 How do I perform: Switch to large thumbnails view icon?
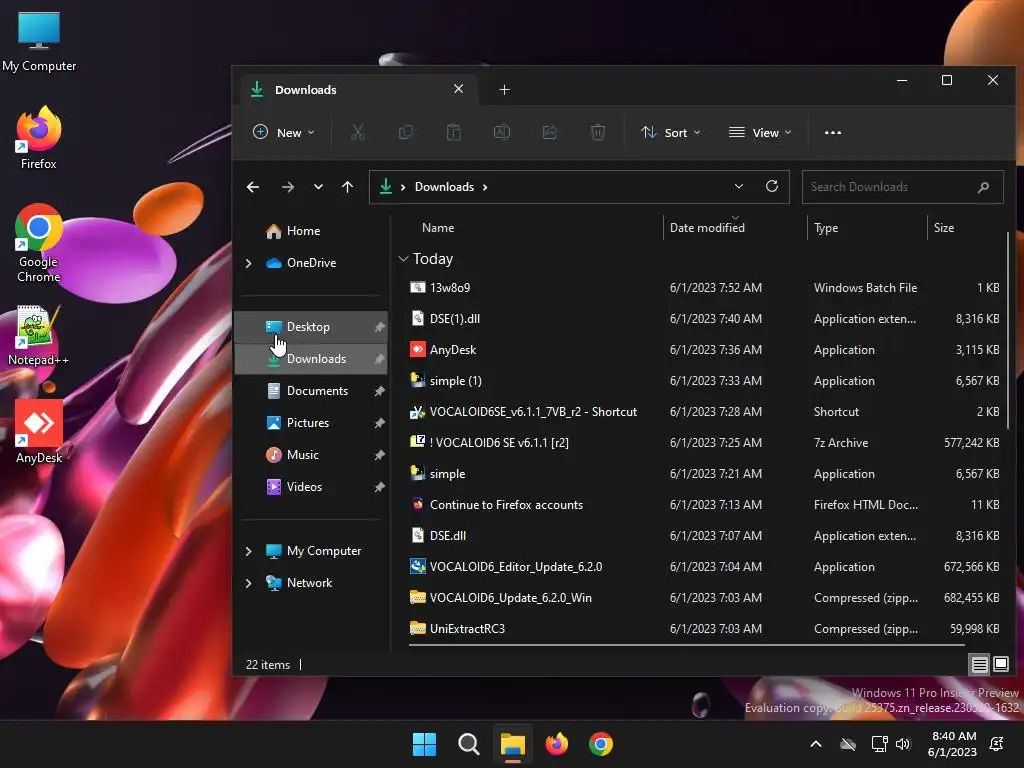pos(1000,665)
